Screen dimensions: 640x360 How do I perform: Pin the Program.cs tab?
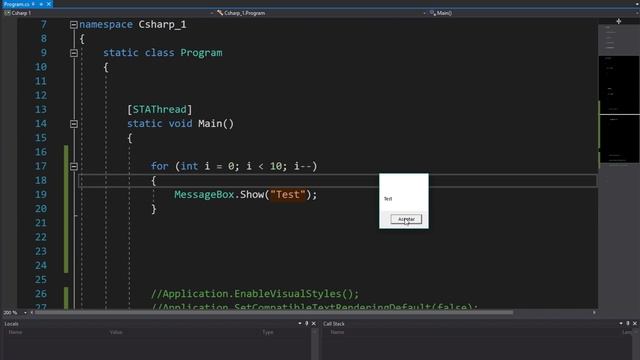tap(41, 4)
